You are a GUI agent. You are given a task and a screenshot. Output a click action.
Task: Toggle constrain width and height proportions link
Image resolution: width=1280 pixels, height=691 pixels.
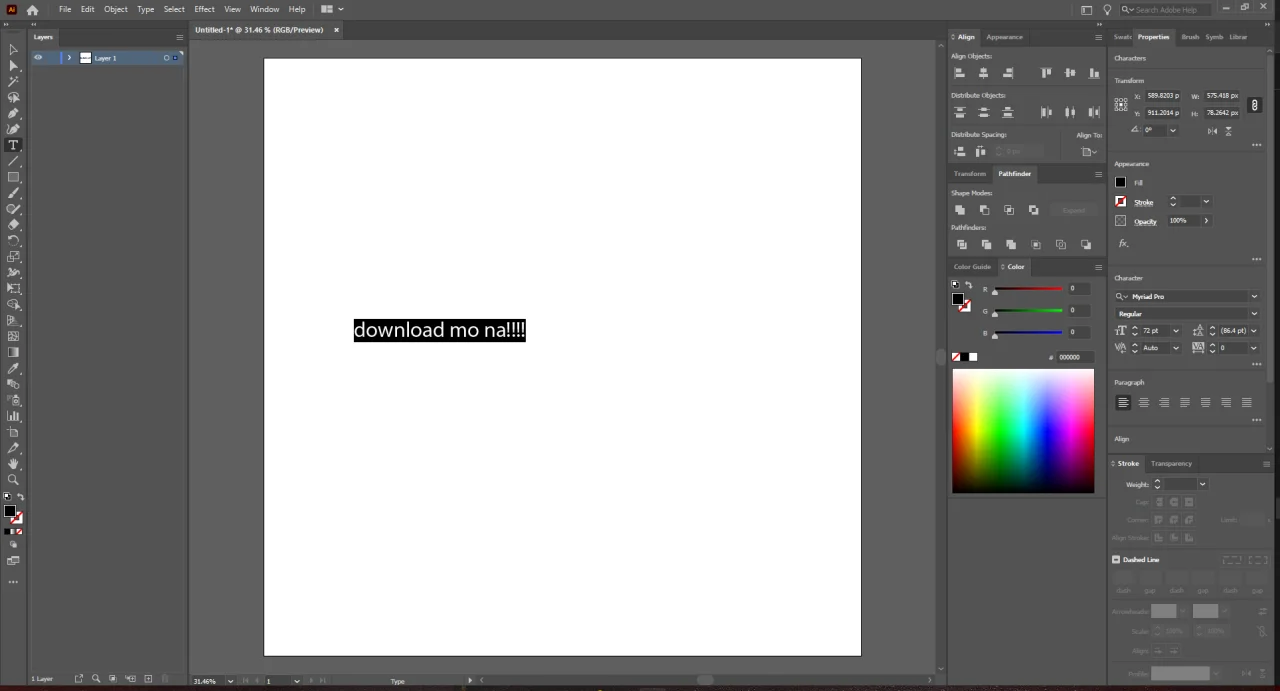coord(1254,104)
